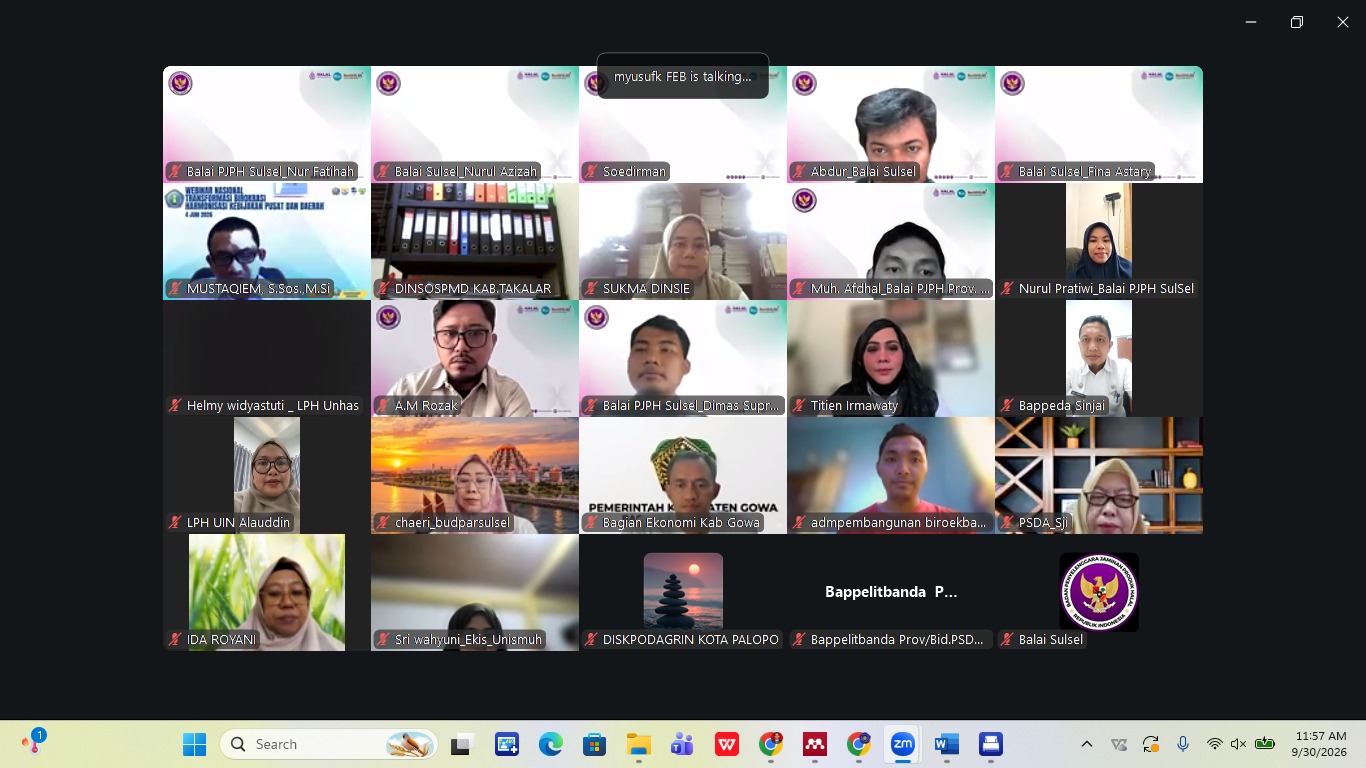Click the name label MUSTAQIEM, S.Sos.,M.Si
Screen dimensions: 1366x768
pos(258,288)
